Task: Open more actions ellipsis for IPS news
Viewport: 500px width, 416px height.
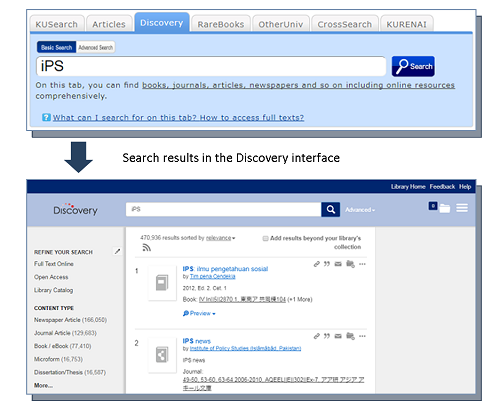Action: click(x=362, y=336)
